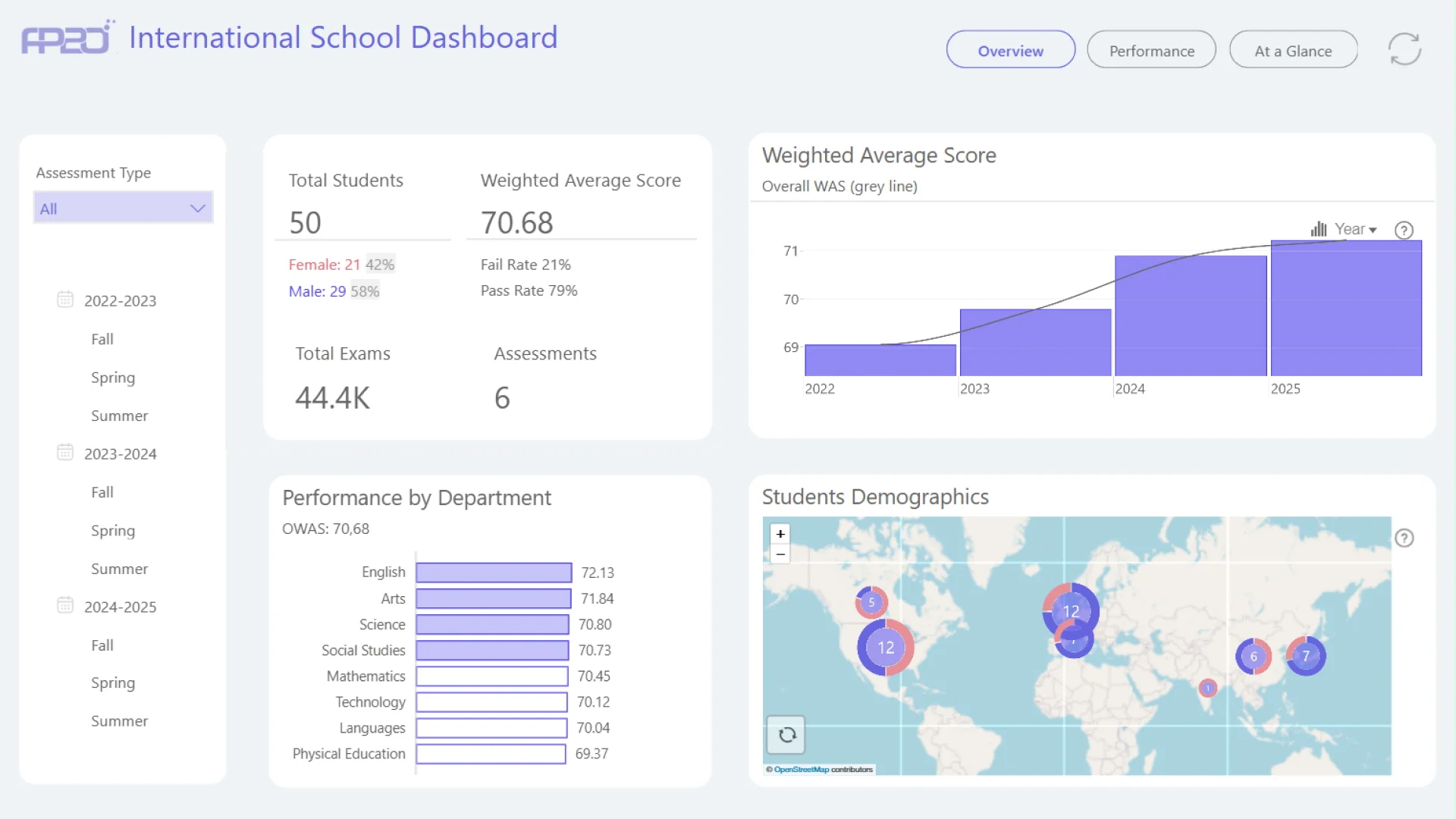Go to the Overview tab
The width and height of the screenshot is (1456, 819).
1010,51
